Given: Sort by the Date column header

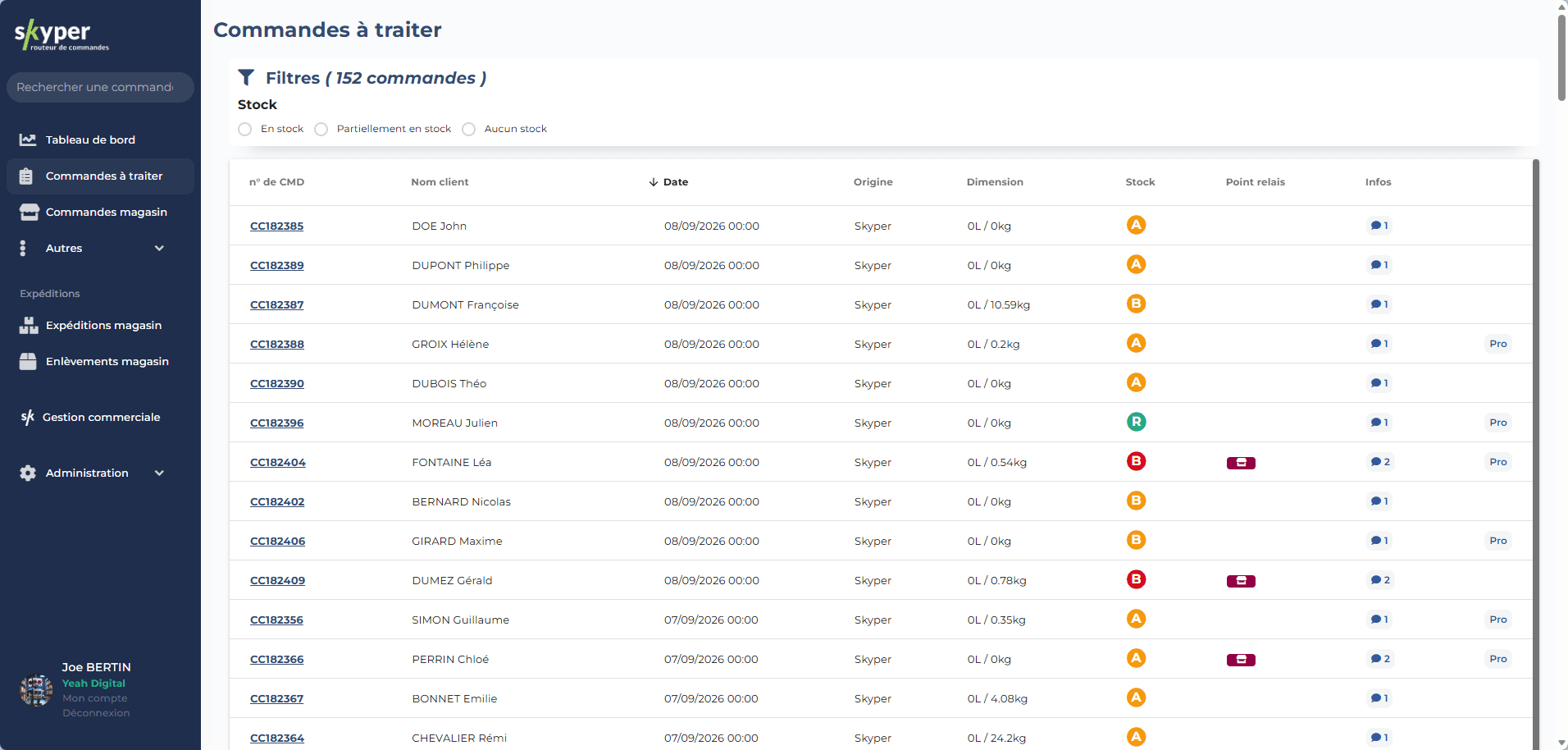Looking at the screenshot, I should (668, 182).
